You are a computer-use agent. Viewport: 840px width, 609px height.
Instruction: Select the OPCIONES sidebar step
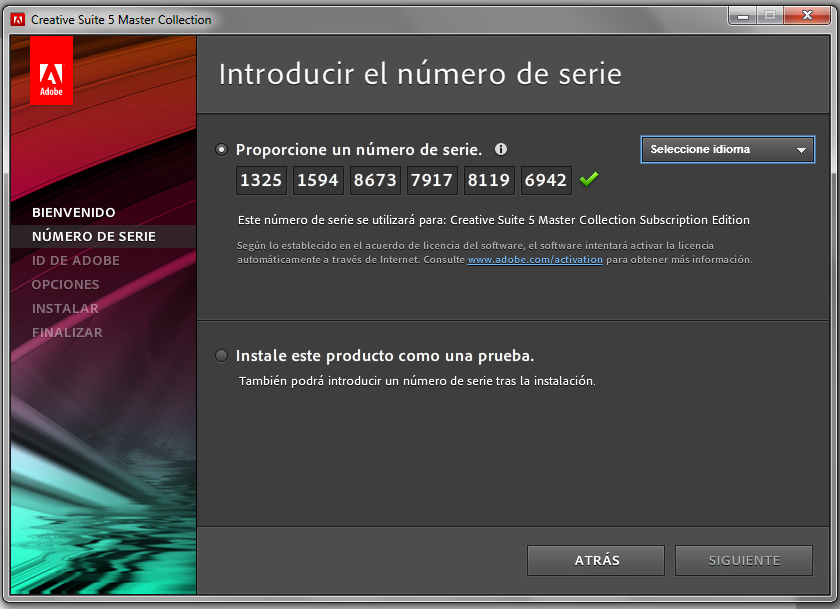[x=65, y=284]
